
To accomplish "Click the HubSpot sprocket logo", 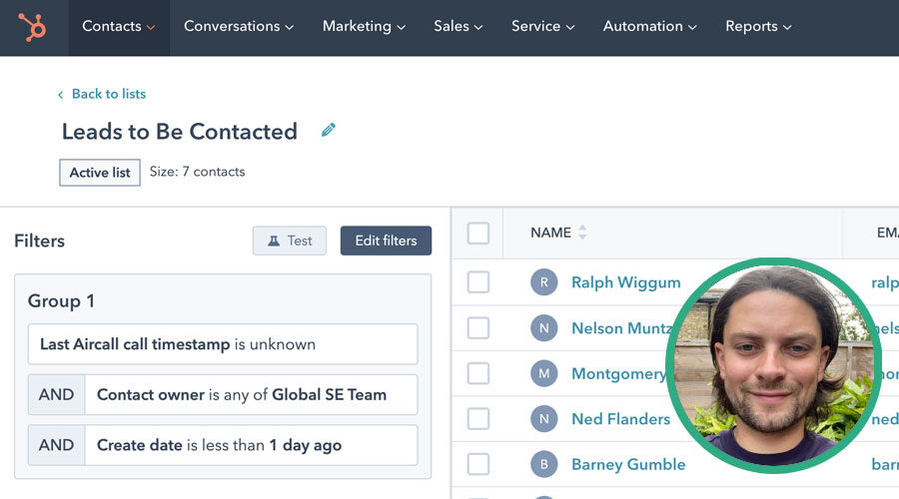I will [33, 27].
